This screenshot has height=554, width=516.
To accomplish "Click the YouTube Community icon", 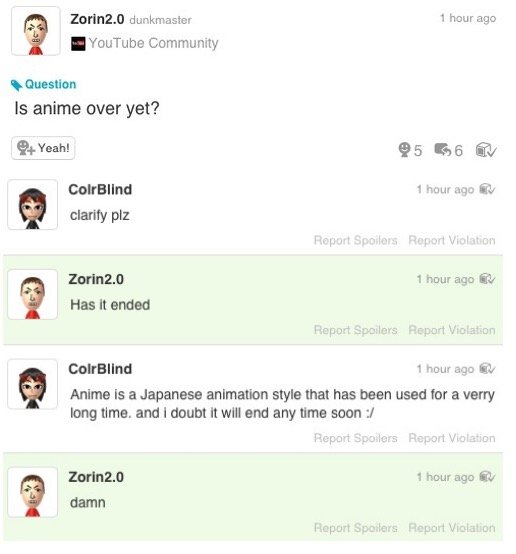I will click(78, 44).
